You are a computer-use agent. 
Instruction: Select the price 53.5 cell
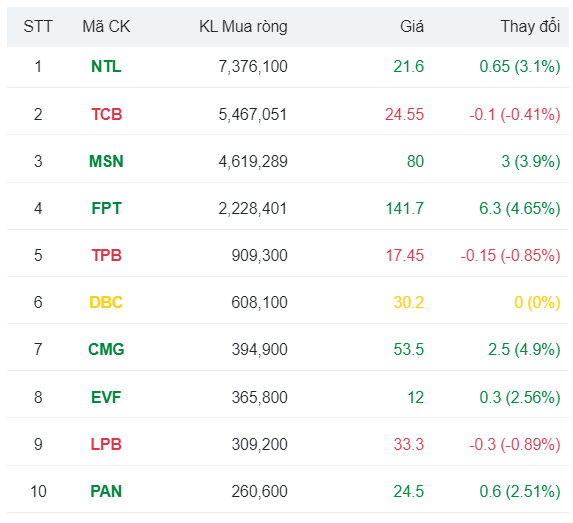tap(409, 349)
